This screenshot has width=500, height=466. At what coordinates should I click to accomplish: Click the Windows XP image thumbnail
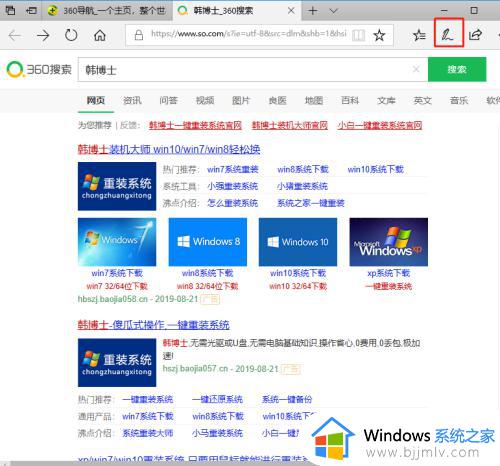[389, 242]
